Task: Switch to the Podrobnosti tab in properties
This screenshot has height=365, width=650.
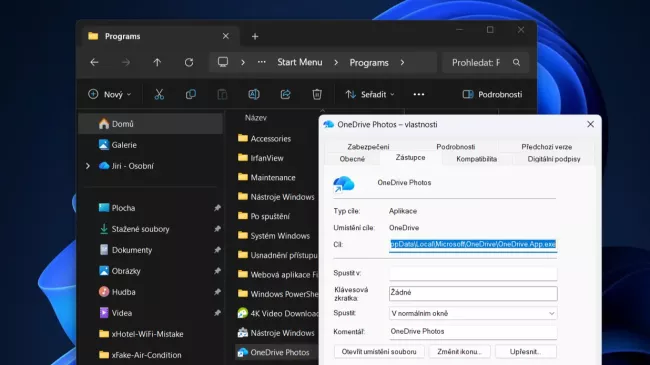Action: coord(456,146)
